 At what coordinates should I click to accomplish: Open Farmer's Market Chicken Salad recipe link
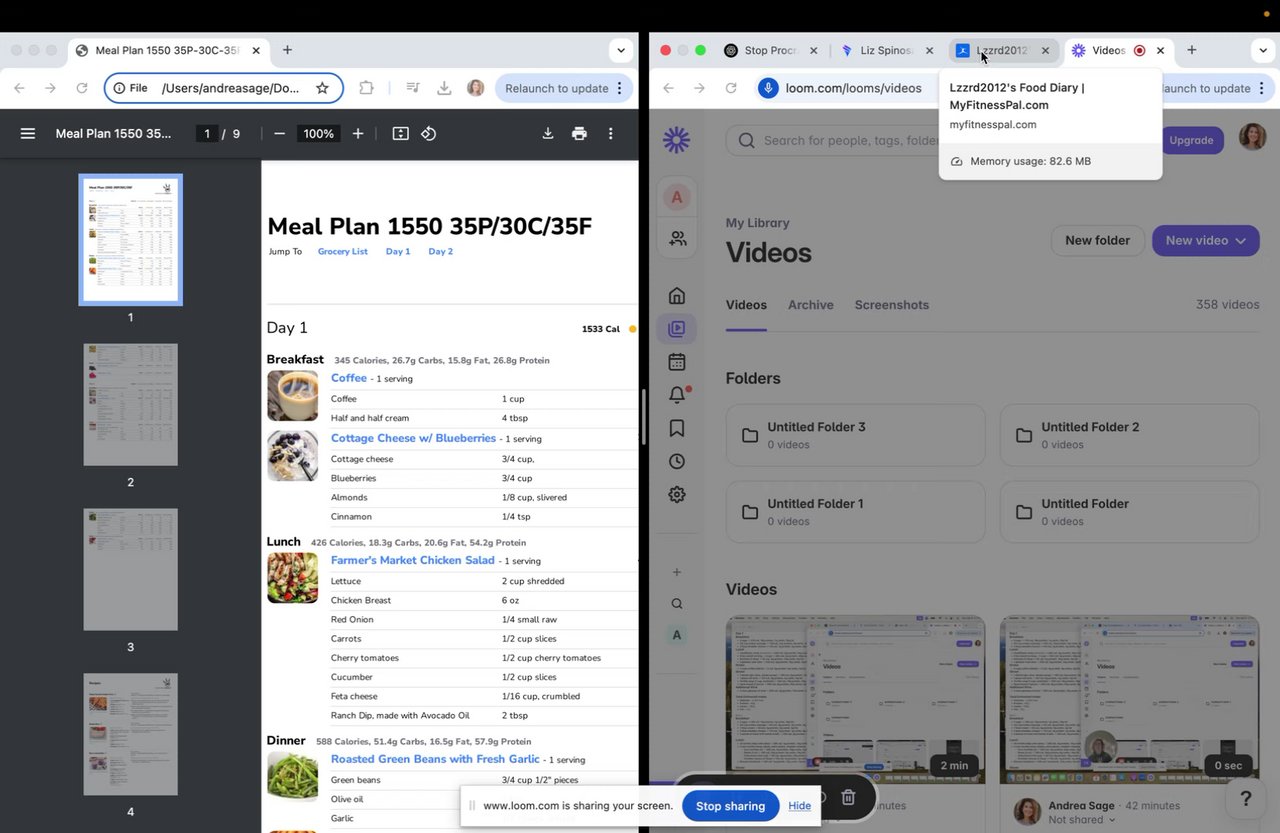pos(413,560)
